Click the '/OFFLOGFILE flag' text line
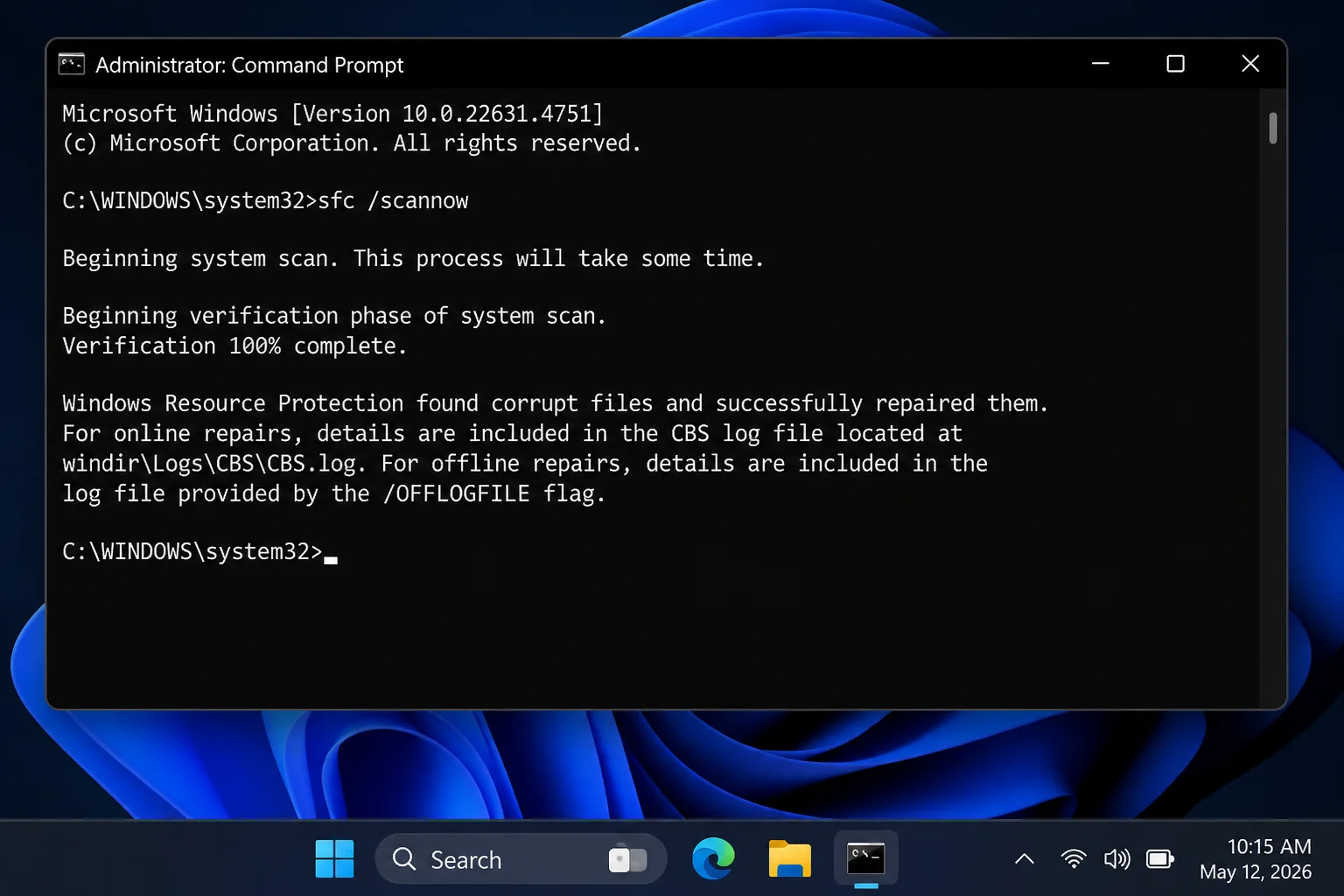 333,494
